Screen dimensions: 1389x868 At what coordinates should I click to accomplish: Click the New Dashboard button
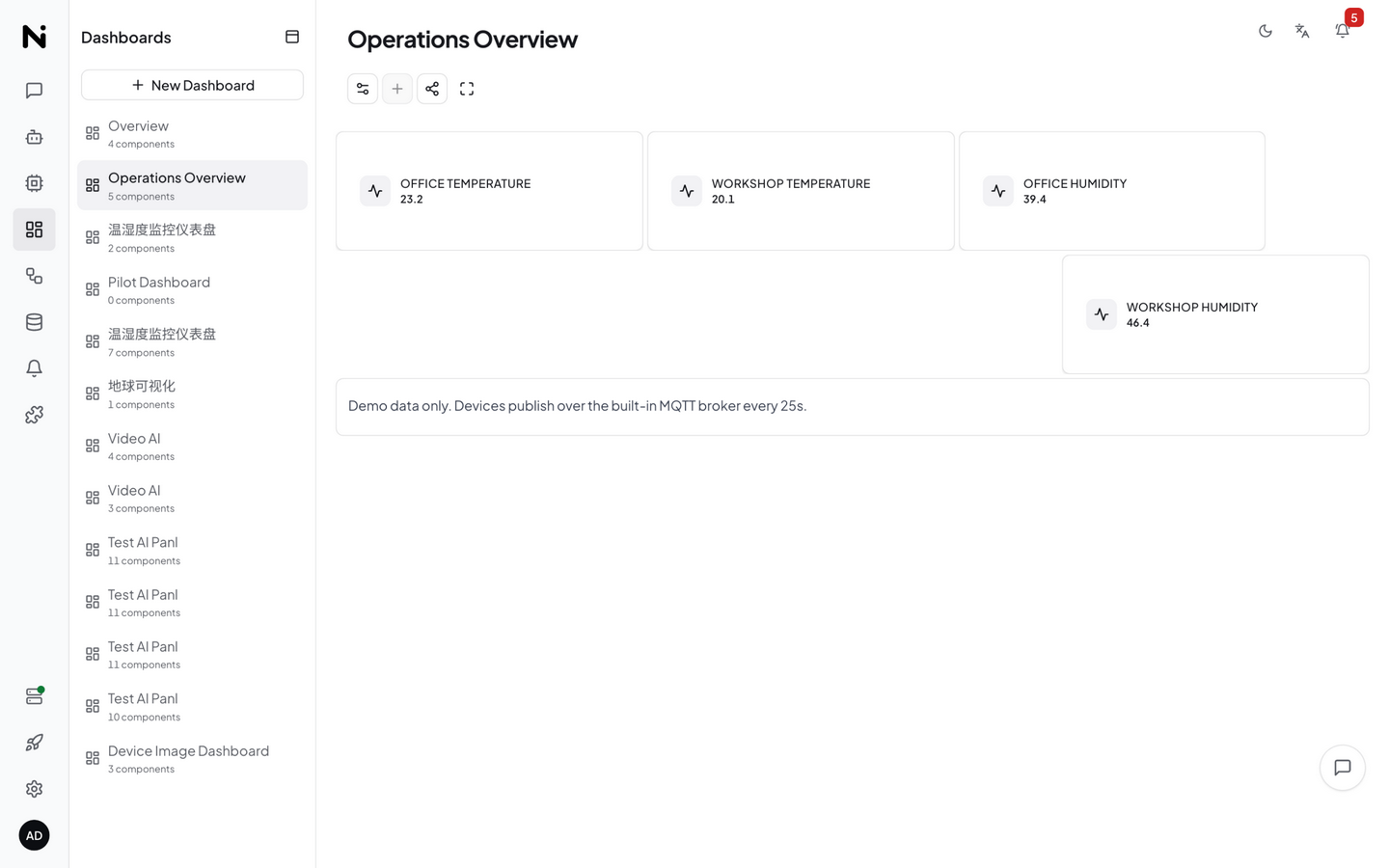[192, 85]
